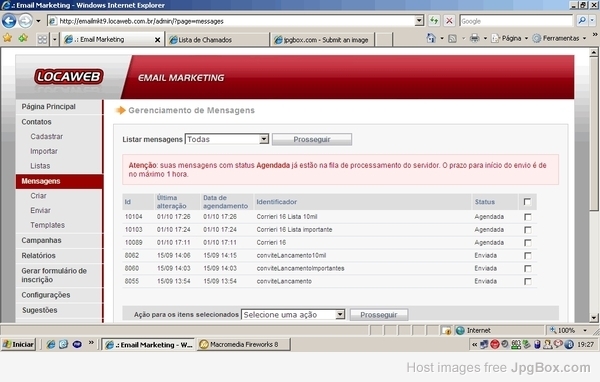This screenshot has height=382, width=600.
Task: Toggle the select-all checkbox in header
Action: pyautogui.click(x=527, y=202)
